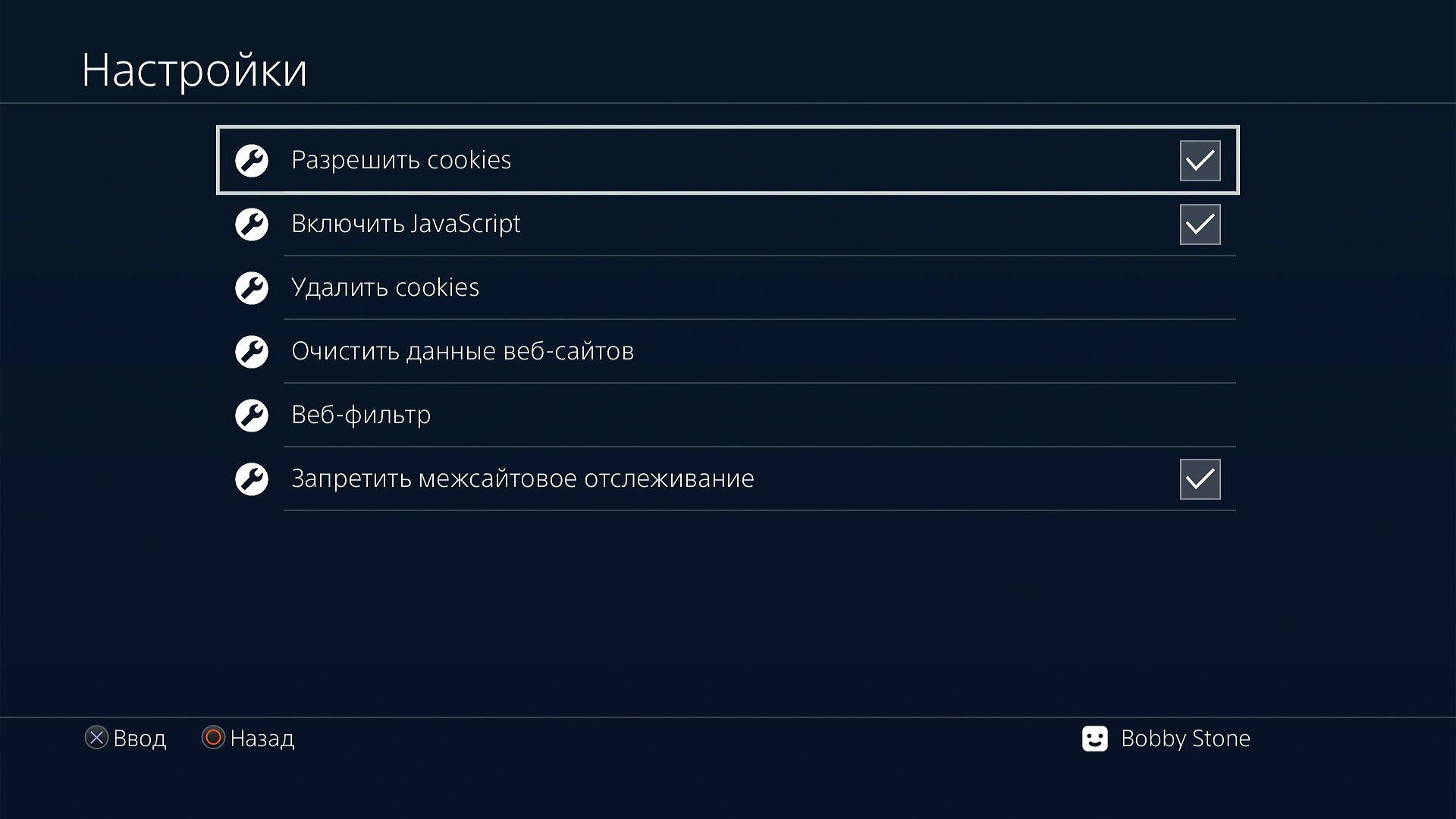Select the Включить JavaScript label
Viewport: 1456px width, 819px height.
[406, 224]
